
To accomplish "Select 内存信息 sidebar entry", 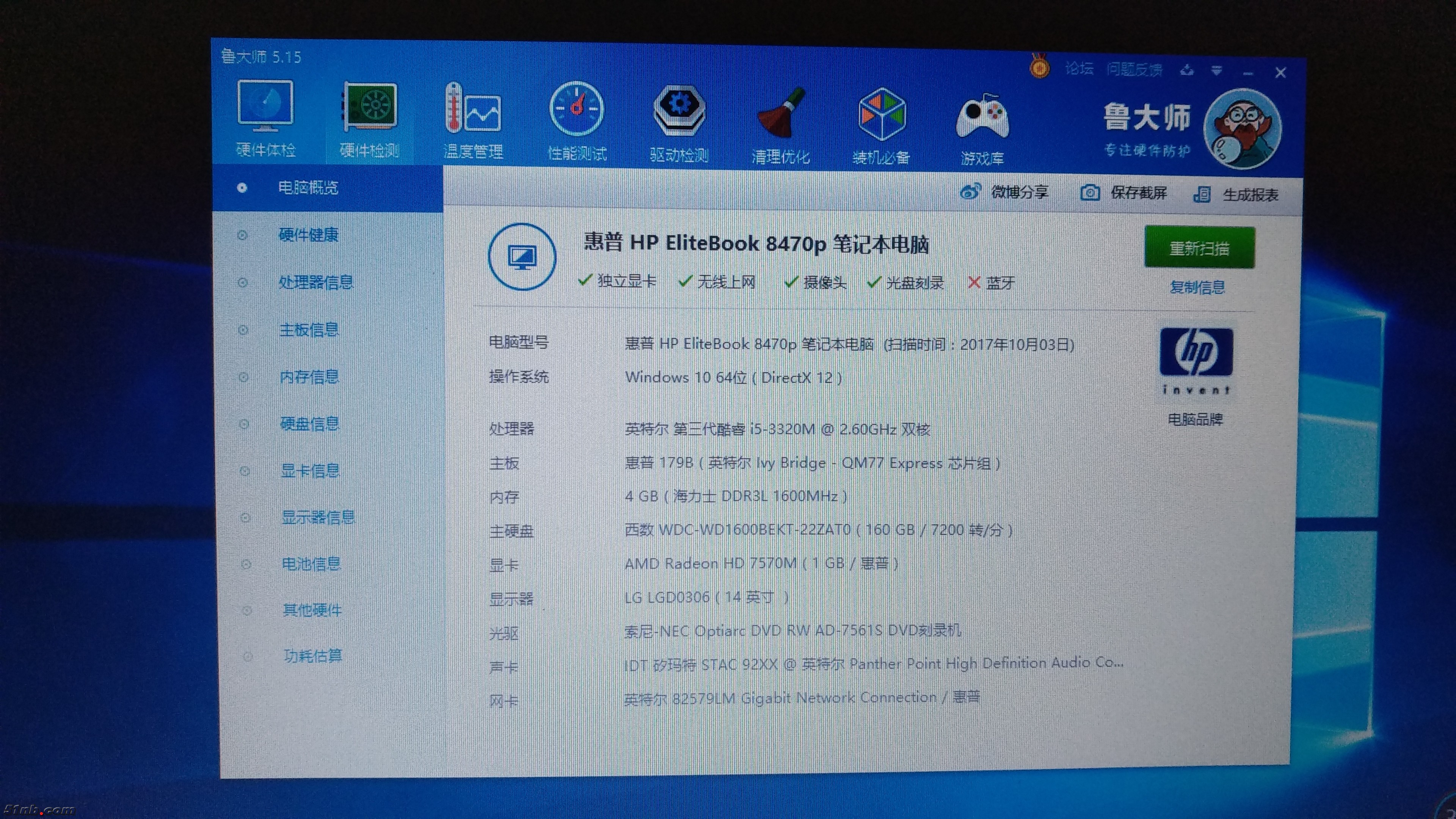I will click(309, 377).
